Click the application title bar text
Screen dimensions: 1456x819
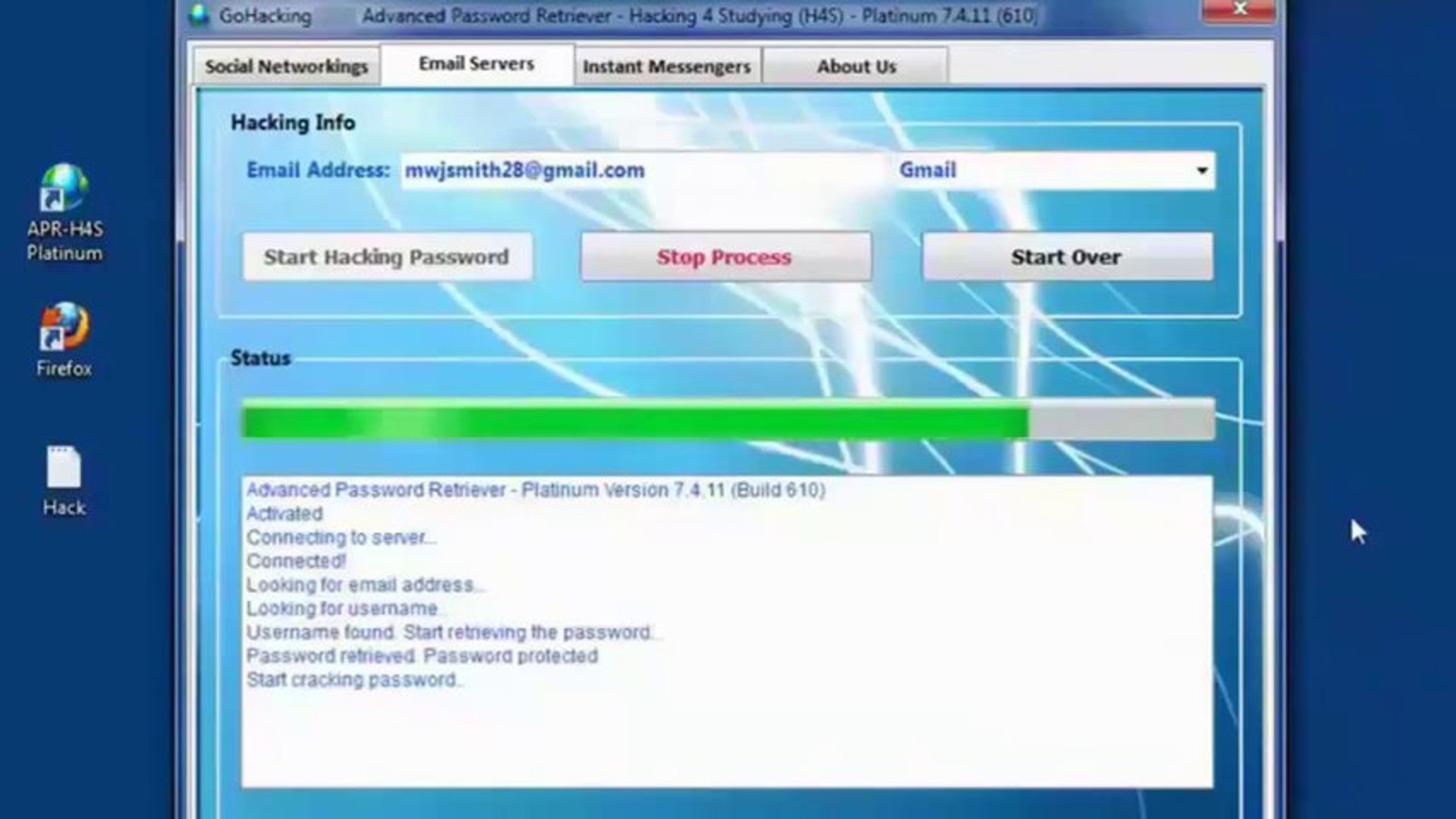pos(698,15)
